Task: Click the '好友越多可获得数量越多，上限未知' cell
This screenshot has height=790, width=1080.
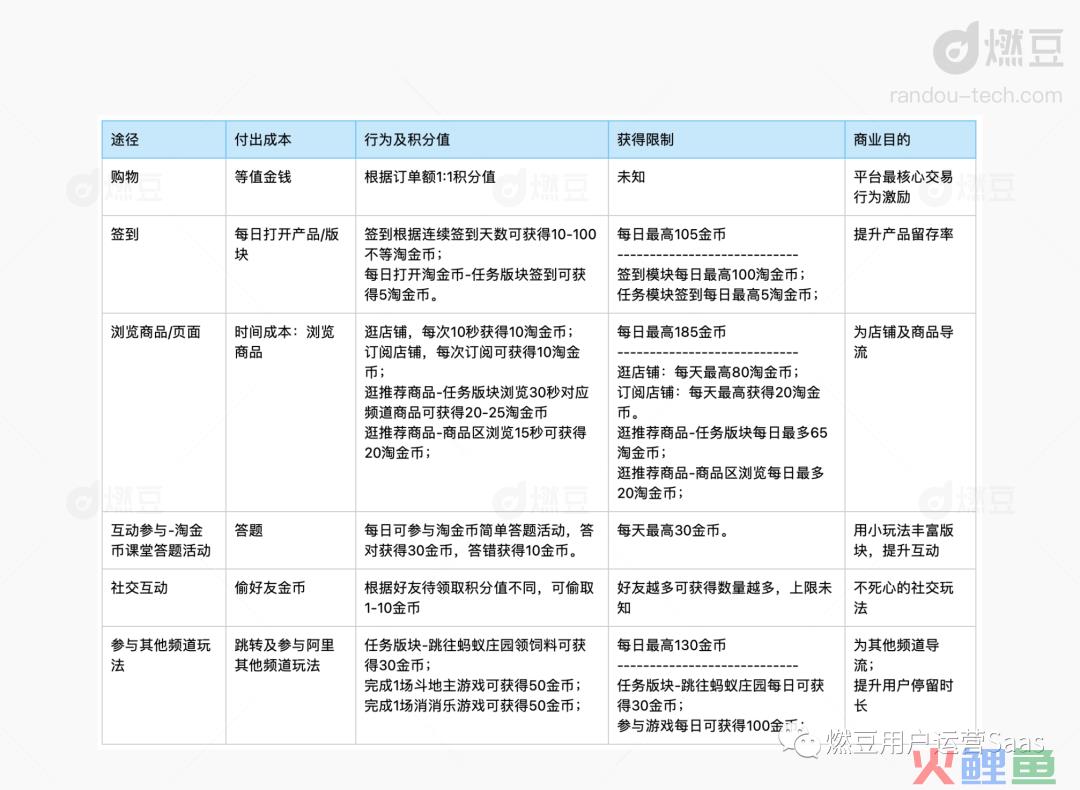Action: (727, 598)
